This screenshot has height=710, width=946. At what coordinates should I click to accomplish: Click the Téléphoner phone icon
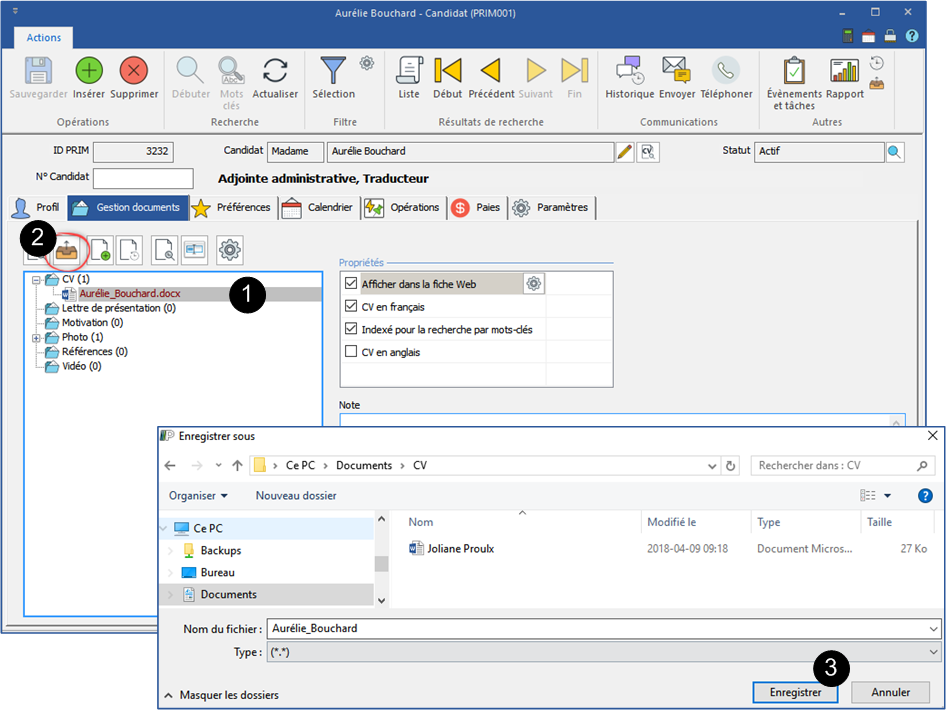click(726, 71)
